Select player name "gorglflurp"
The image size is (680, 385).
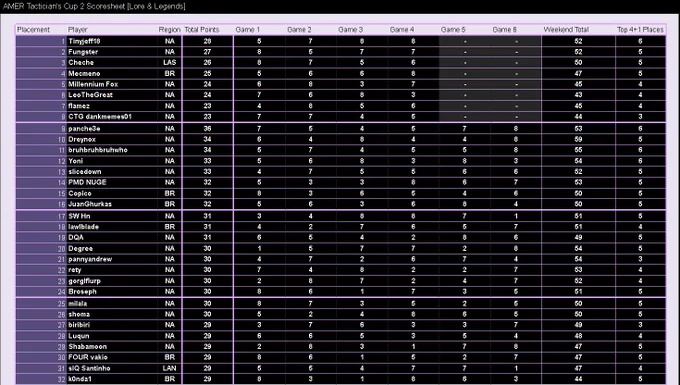(x=85, y=281)
